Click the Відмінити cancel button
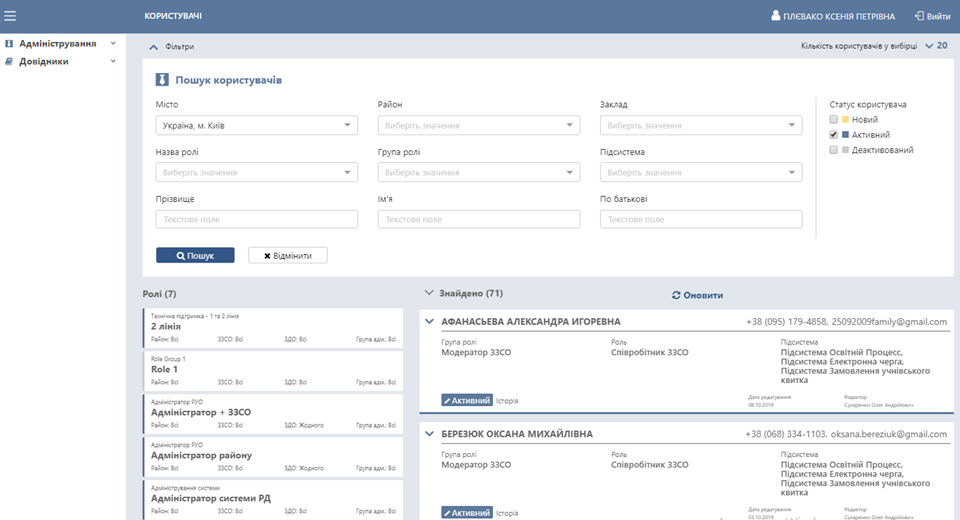 [287, 256]
